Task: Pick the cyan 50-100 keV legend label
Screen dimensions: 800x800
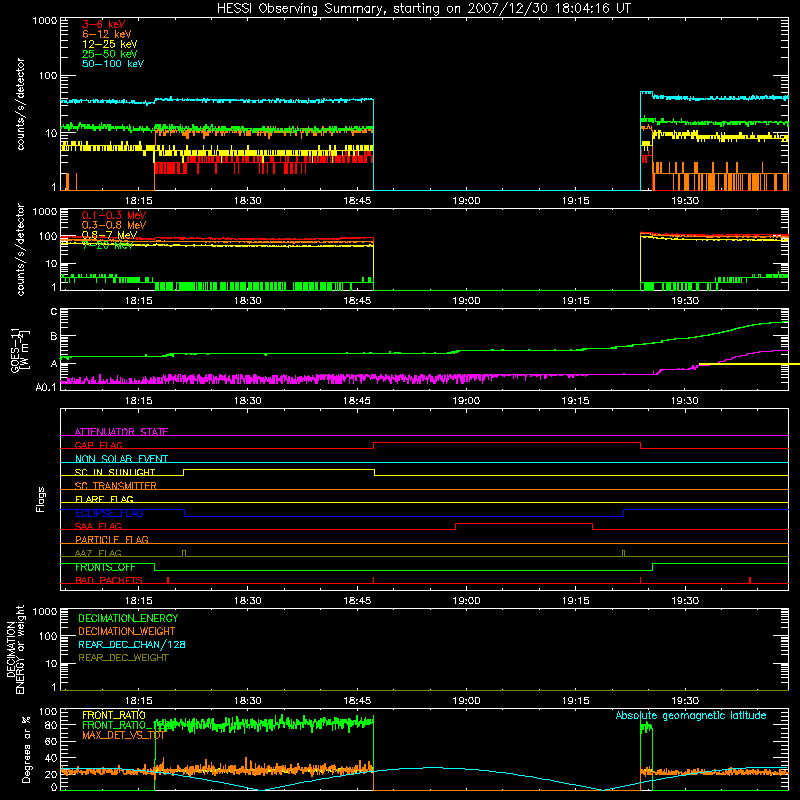Action: tap(112, 64)
